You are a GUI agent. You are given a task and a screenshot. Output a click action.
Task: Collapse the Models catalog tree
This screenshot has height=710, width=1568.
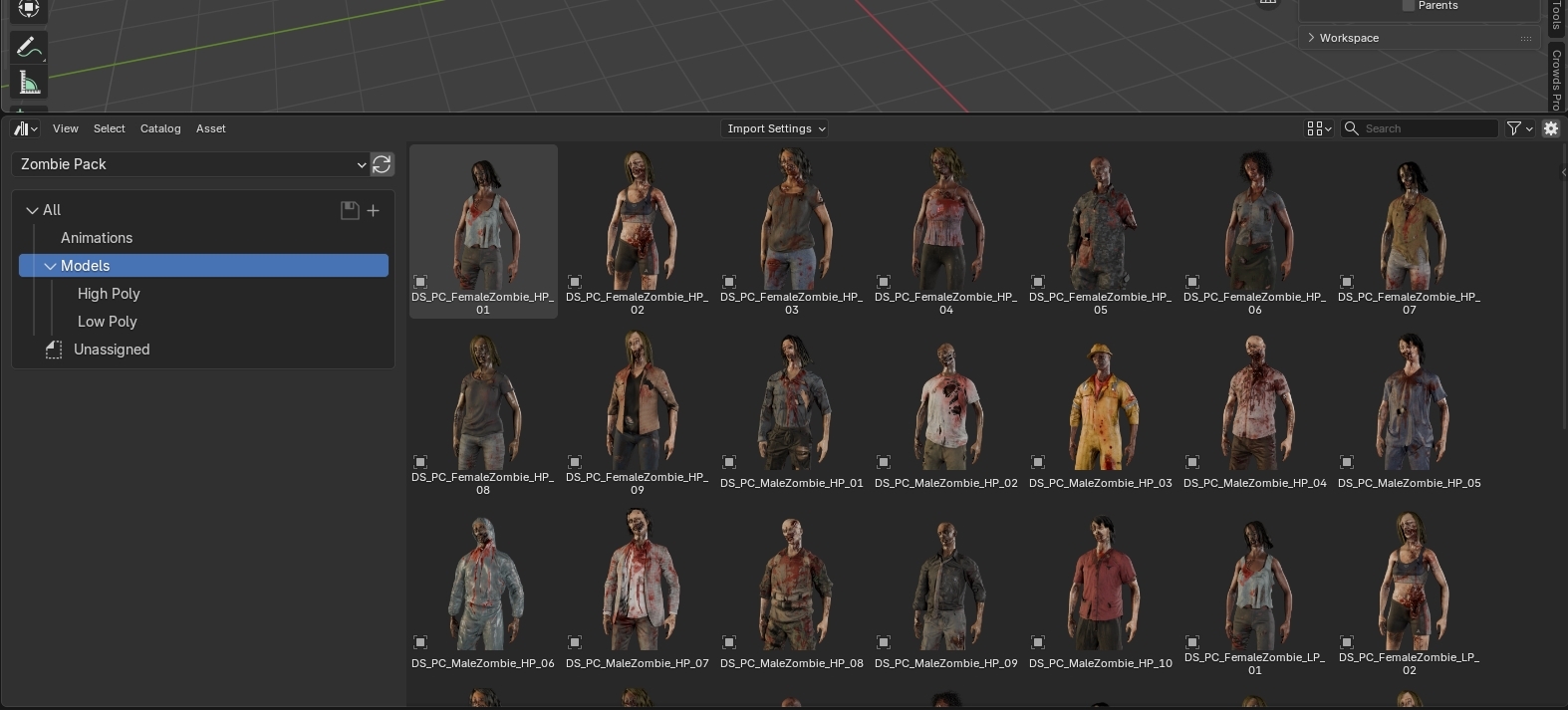pos(50,266)
